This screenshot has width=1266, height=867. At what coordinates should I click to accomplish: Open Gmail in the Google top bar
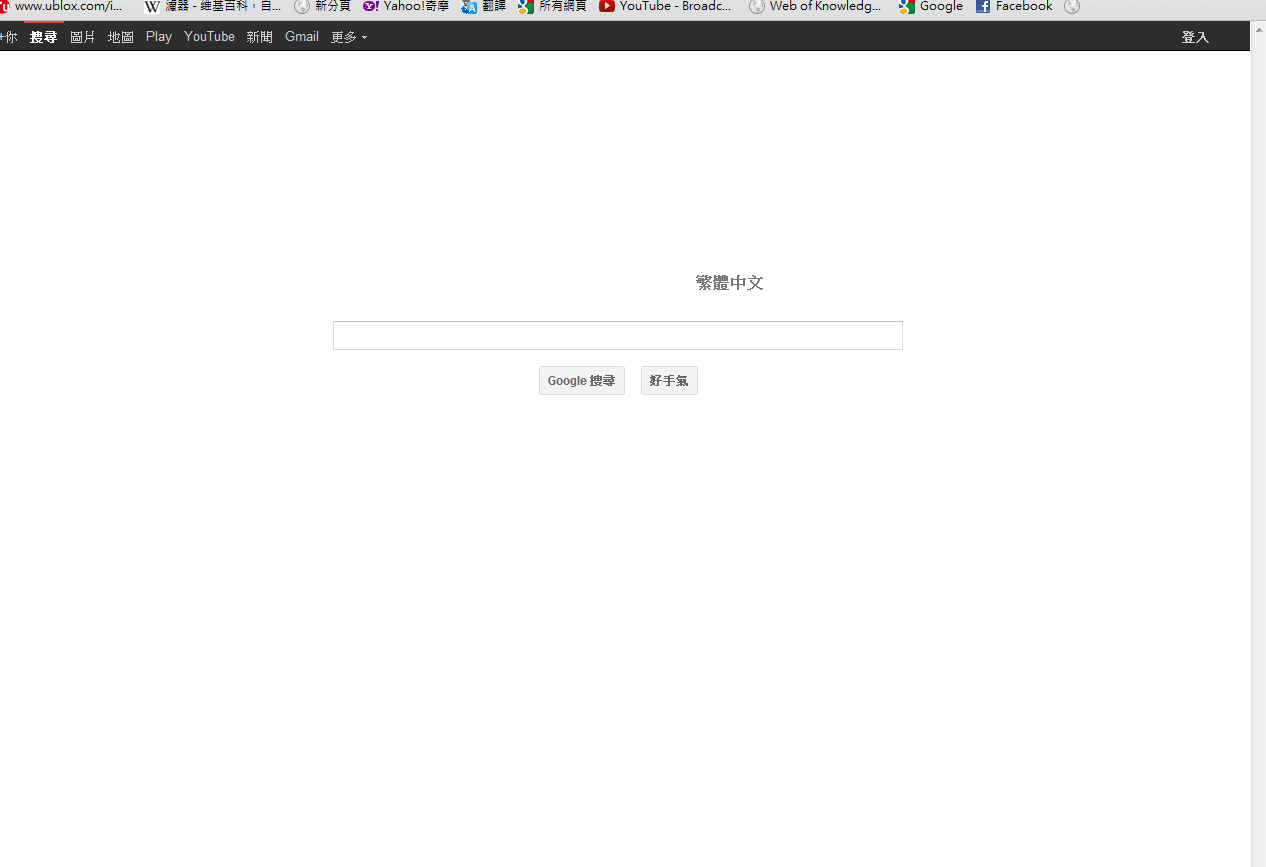(302, 37)
